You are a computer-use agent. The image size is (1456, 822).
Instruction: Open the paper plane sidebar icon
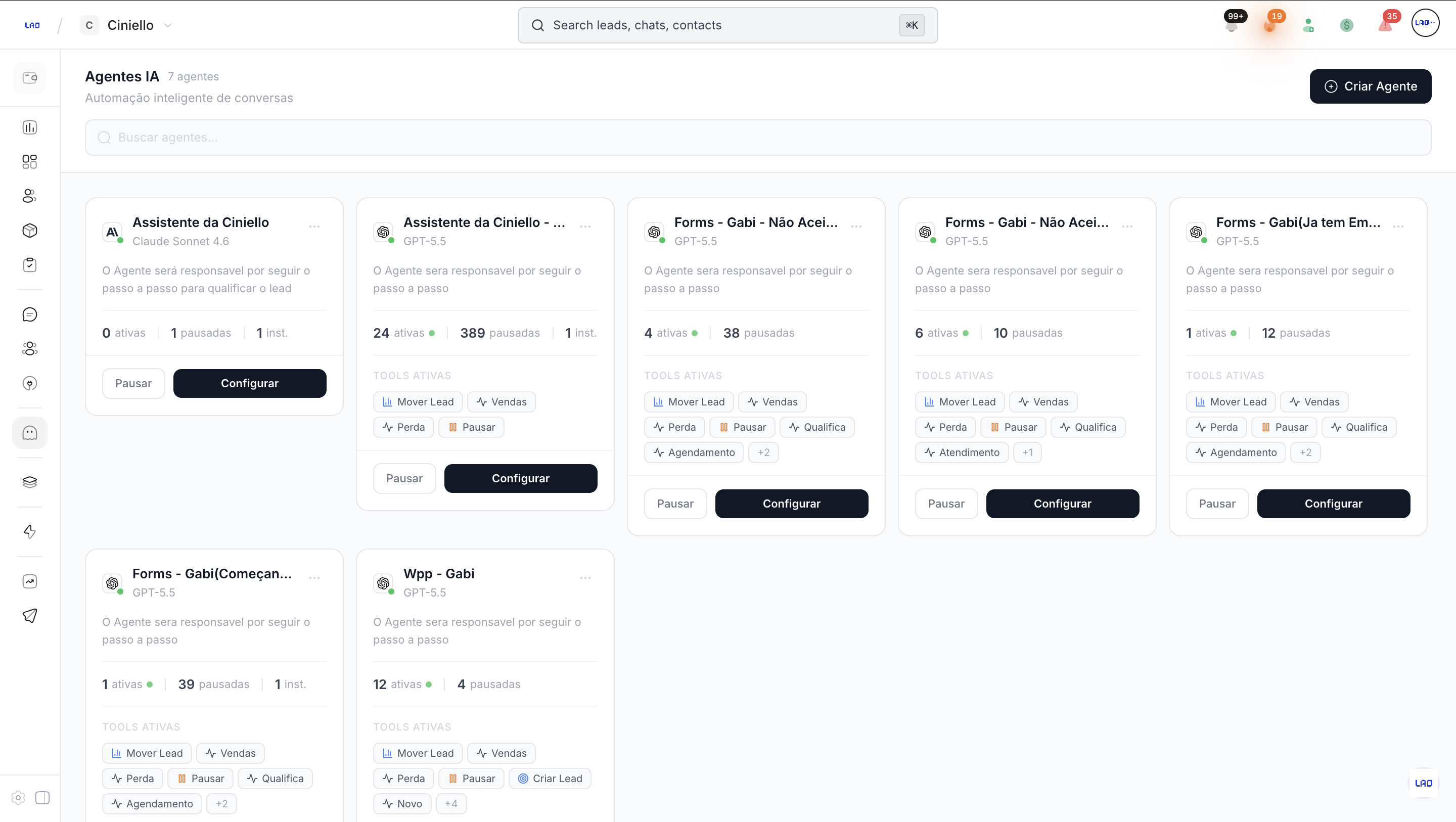click(30, 616)
